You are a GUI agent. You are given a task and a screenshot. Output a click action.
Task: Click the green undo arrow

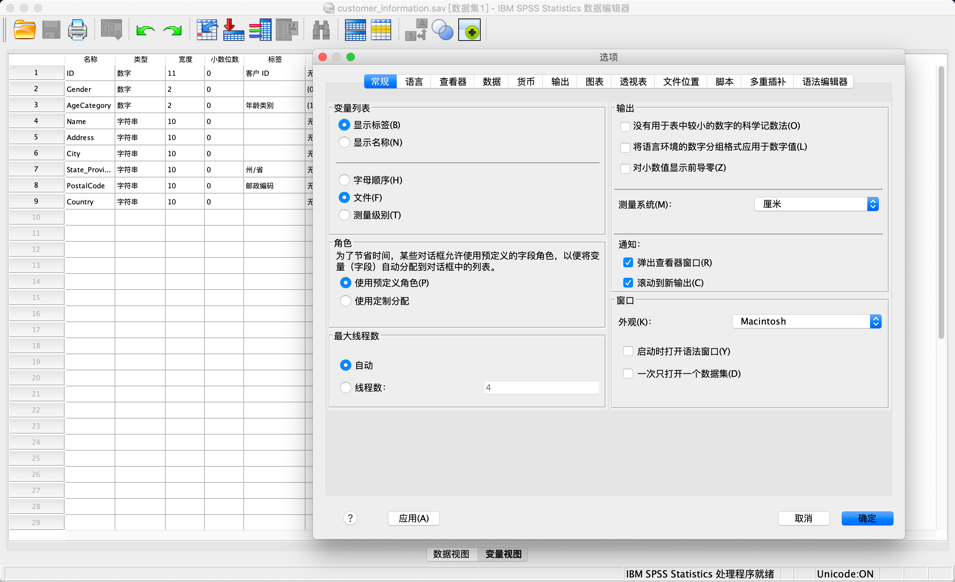(145, 30)
